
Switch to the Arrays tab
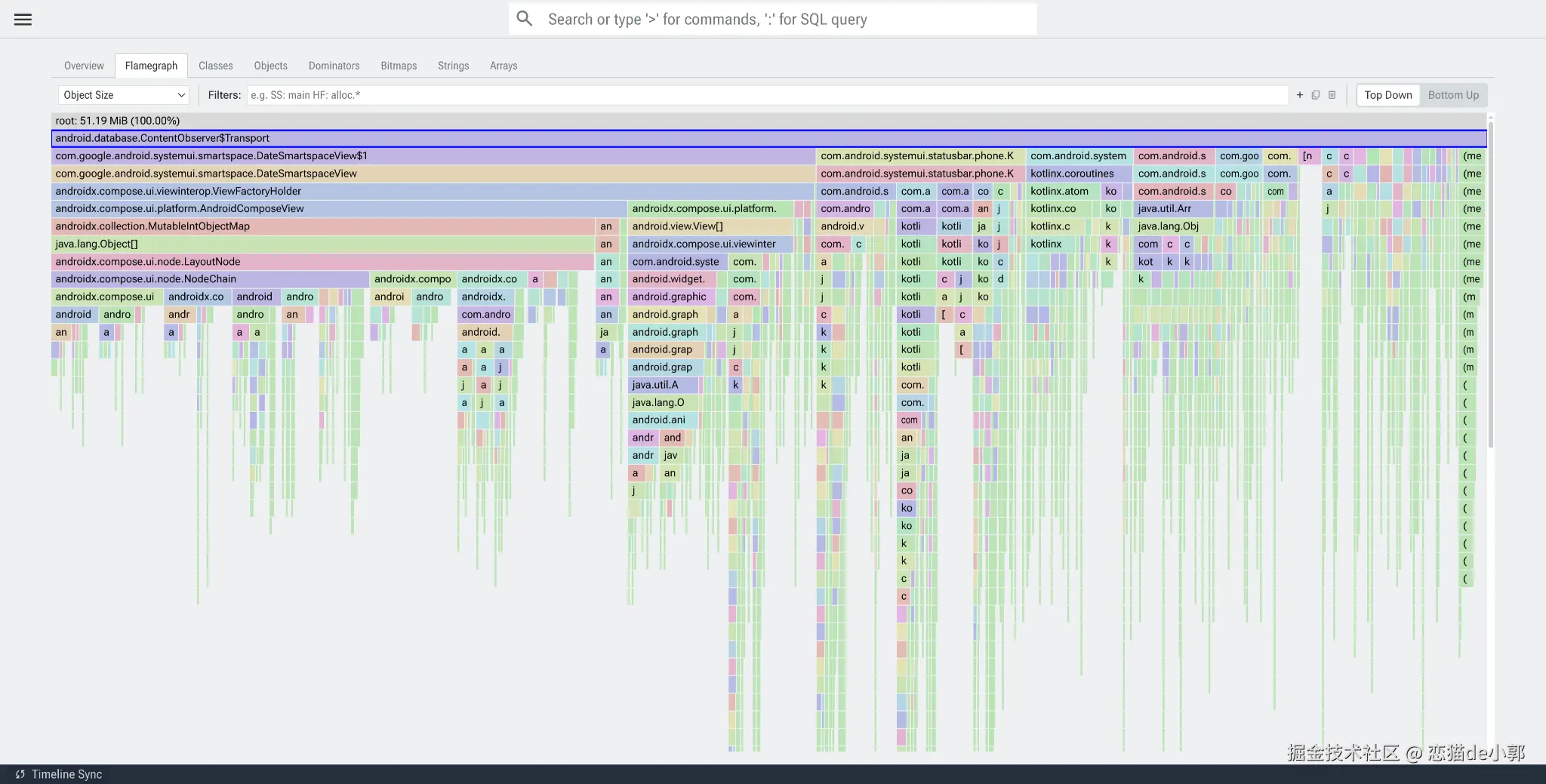(x=504, y=66)
